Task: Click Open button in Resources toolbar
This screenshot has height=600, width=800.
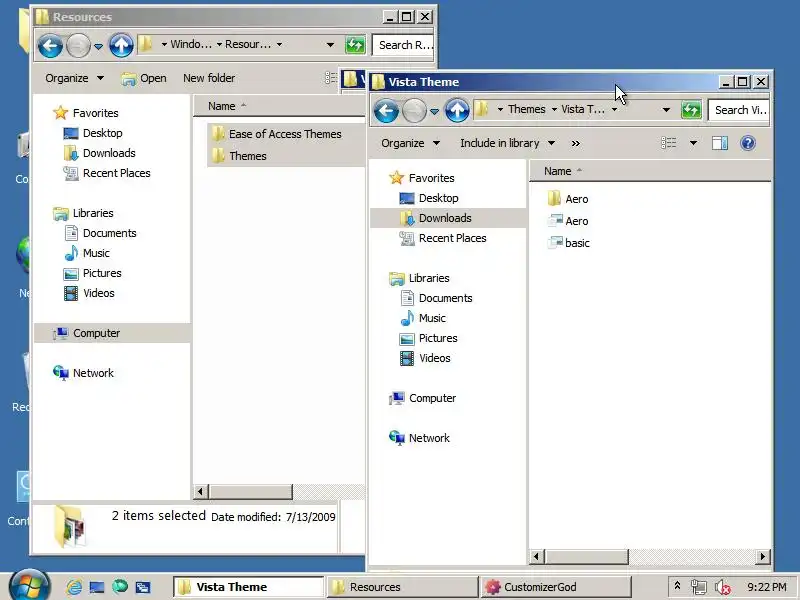Action: (144, 79)
